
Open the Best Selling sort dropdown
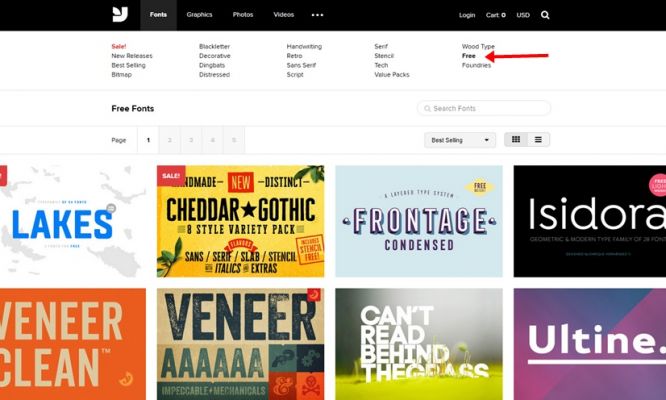coord(460,140)
